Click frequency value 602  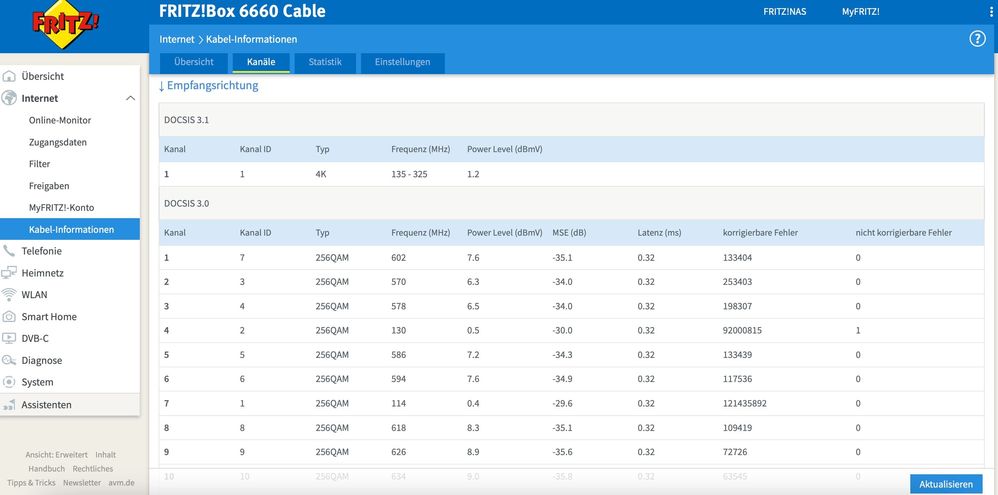point(398,258)
